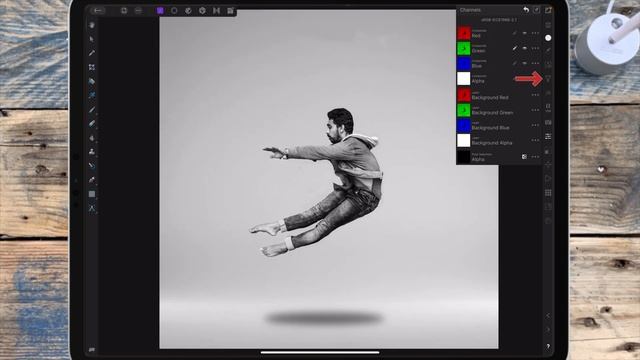Select the composite Alpha white thumbnail
The height and width of the screenshot is (360, 640).
[464, 78]
